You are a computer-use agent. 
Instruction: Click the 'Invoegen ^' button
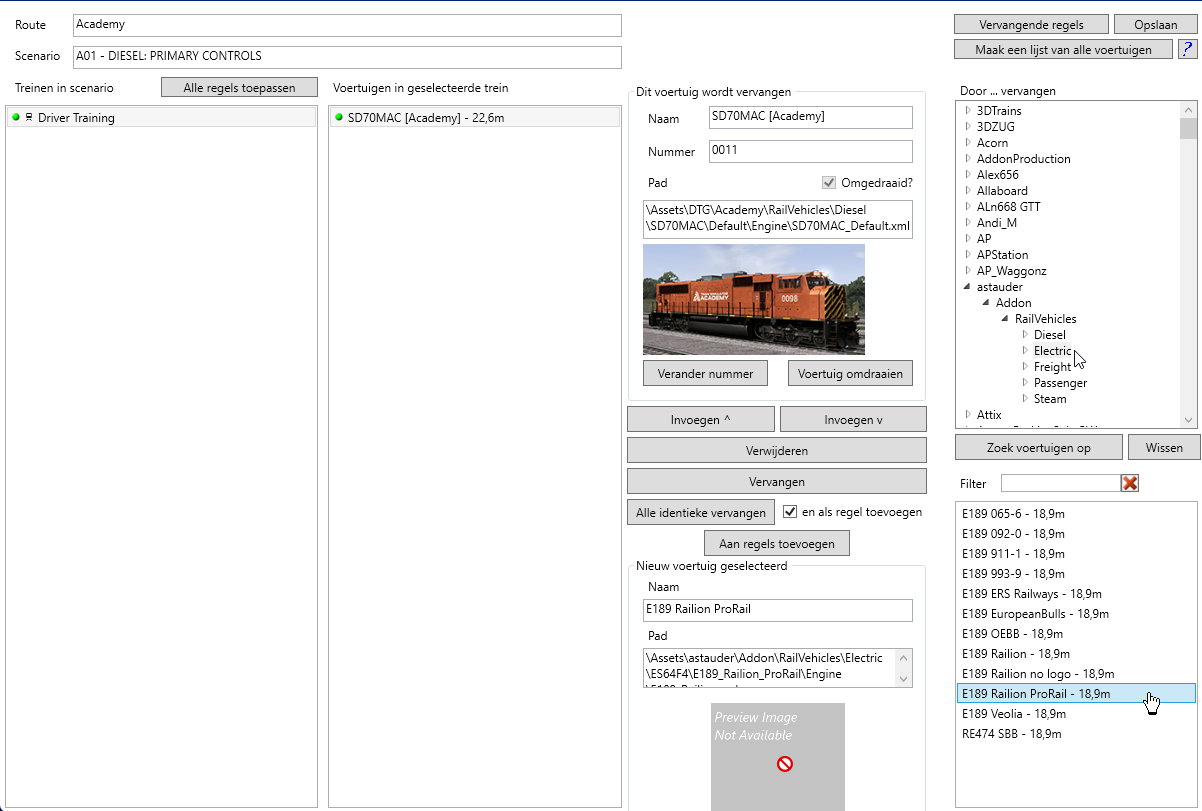pos(701,419)
